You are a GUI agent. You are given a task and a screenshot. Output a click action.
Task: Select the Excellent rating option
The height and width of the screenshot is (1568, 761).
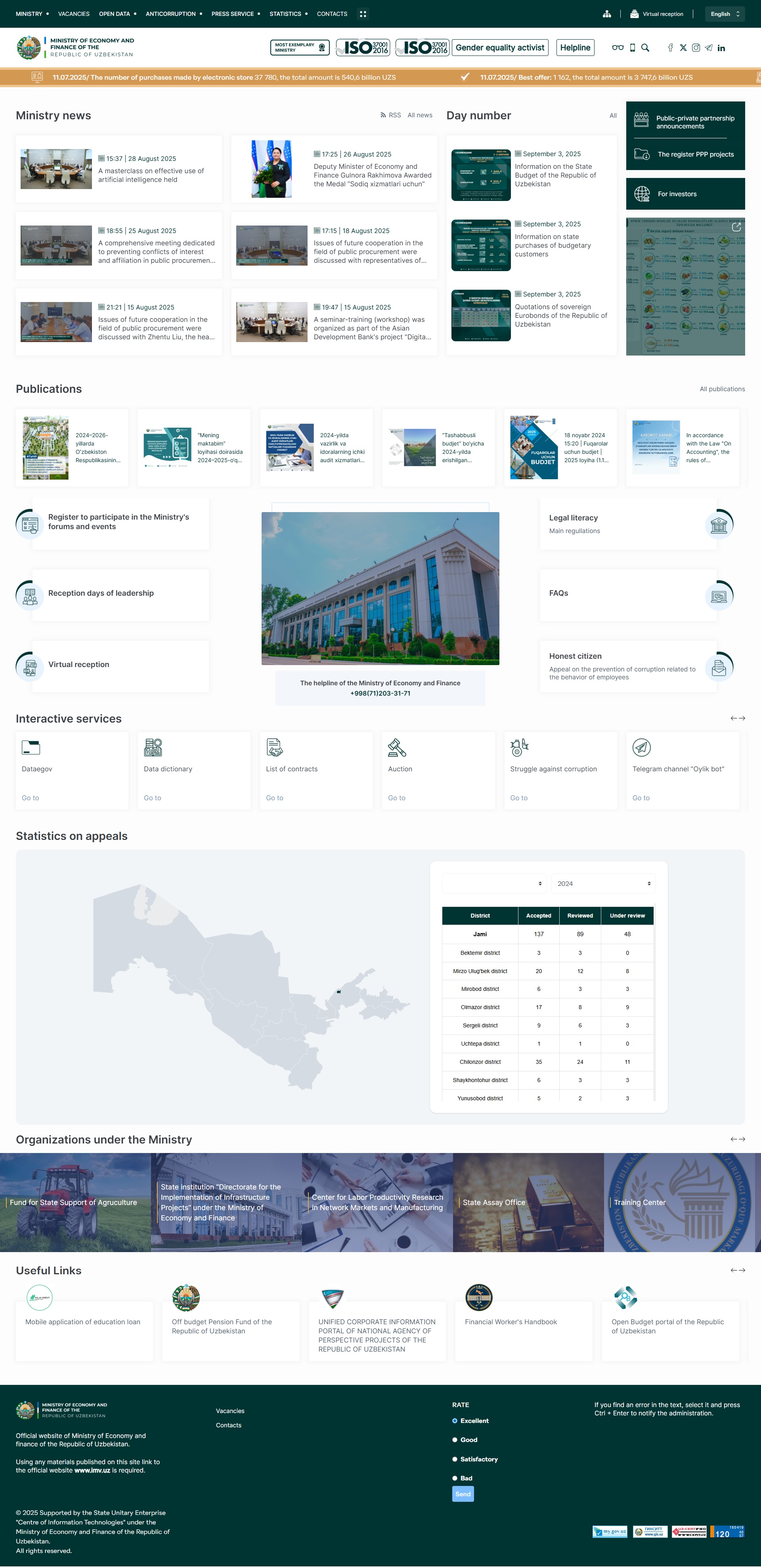coord(455,1421)
